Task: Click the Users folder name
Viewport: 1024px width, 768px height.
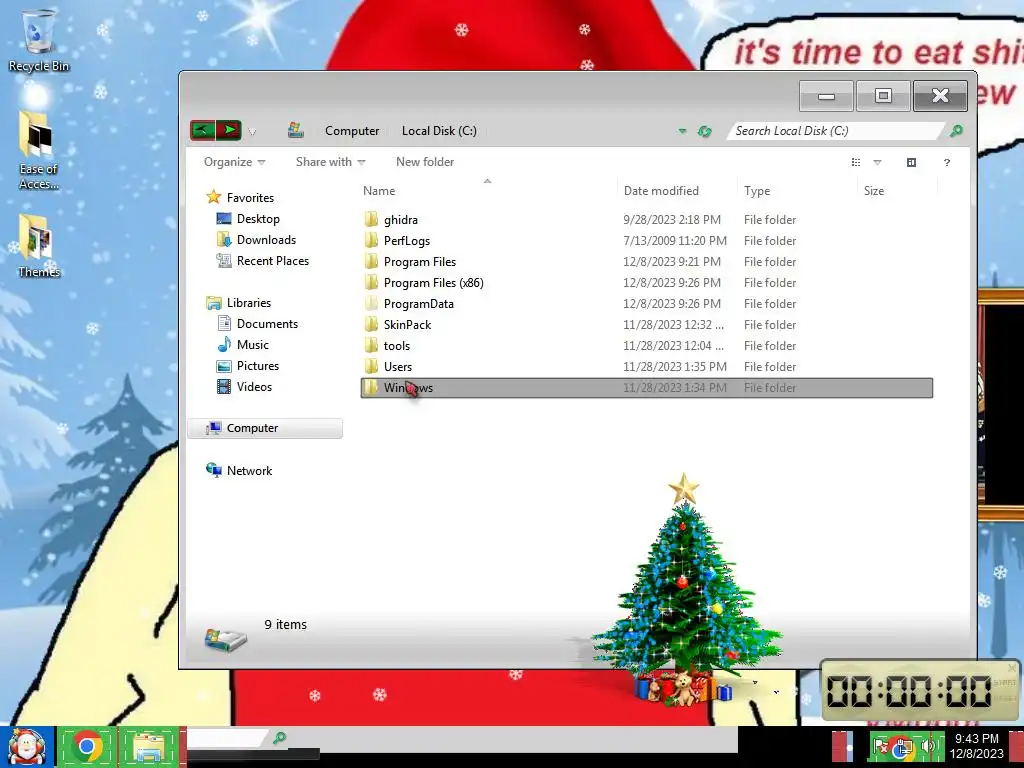Action: tap(398, 367)
